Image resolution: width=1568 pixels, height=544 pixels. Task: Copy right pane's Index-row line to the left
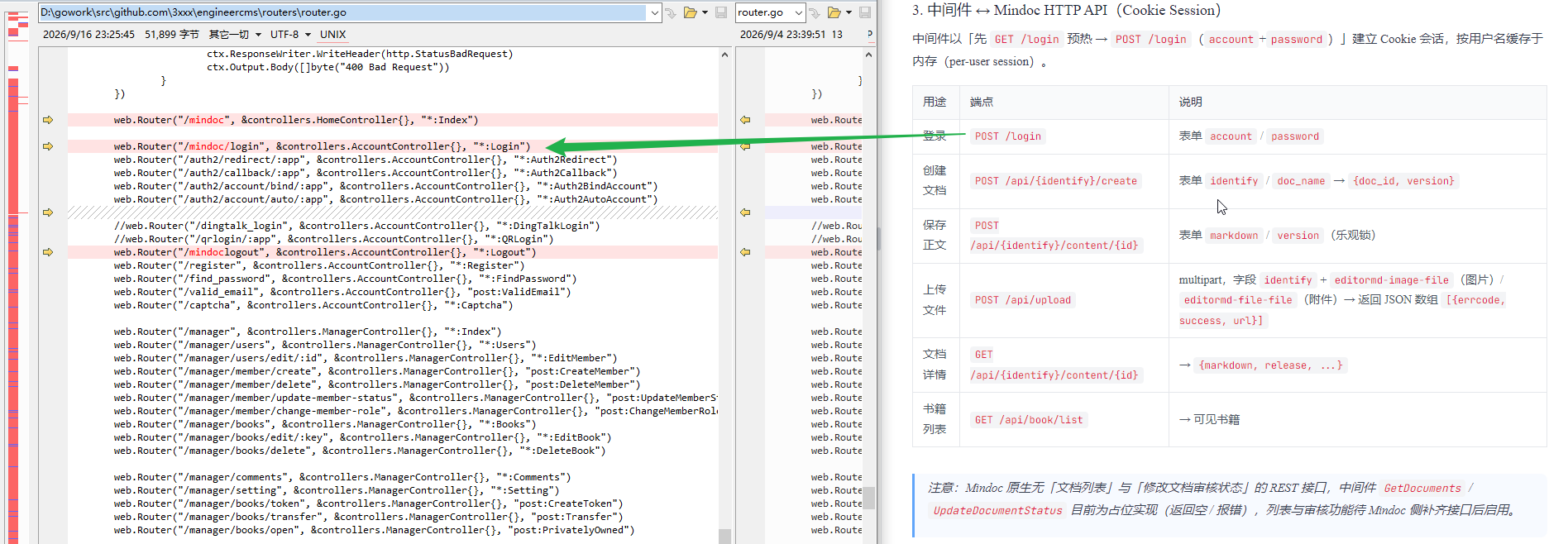(745, 120)
